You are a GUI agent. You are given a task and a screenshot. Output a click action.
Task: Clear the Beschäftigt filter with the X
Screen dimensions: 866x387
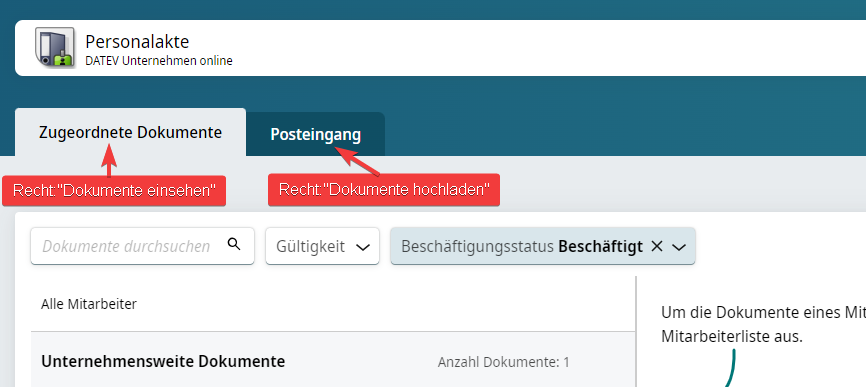pyautogui.click(x=657, y=246)
